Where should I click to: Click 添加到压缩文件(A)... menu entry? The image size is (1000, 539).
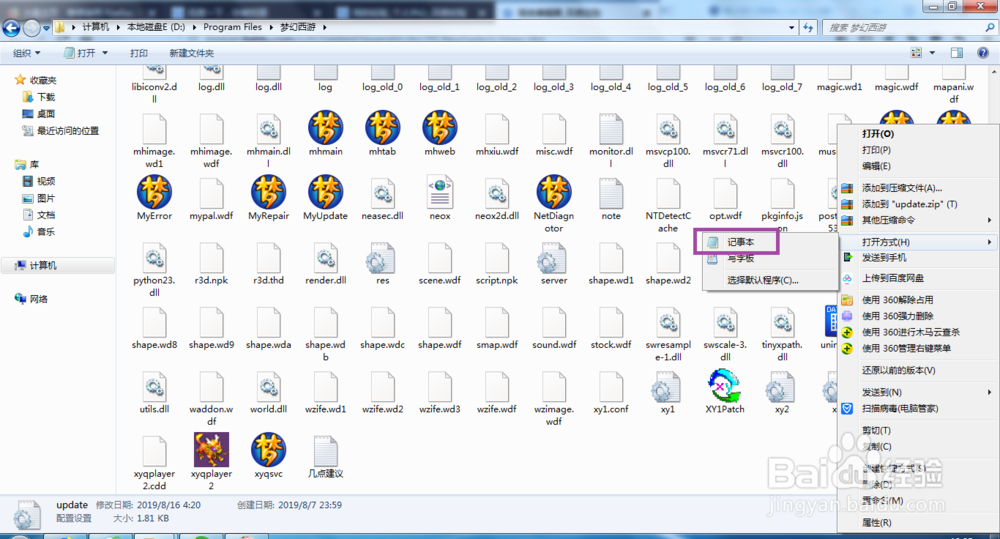click(x=902, y=188)
